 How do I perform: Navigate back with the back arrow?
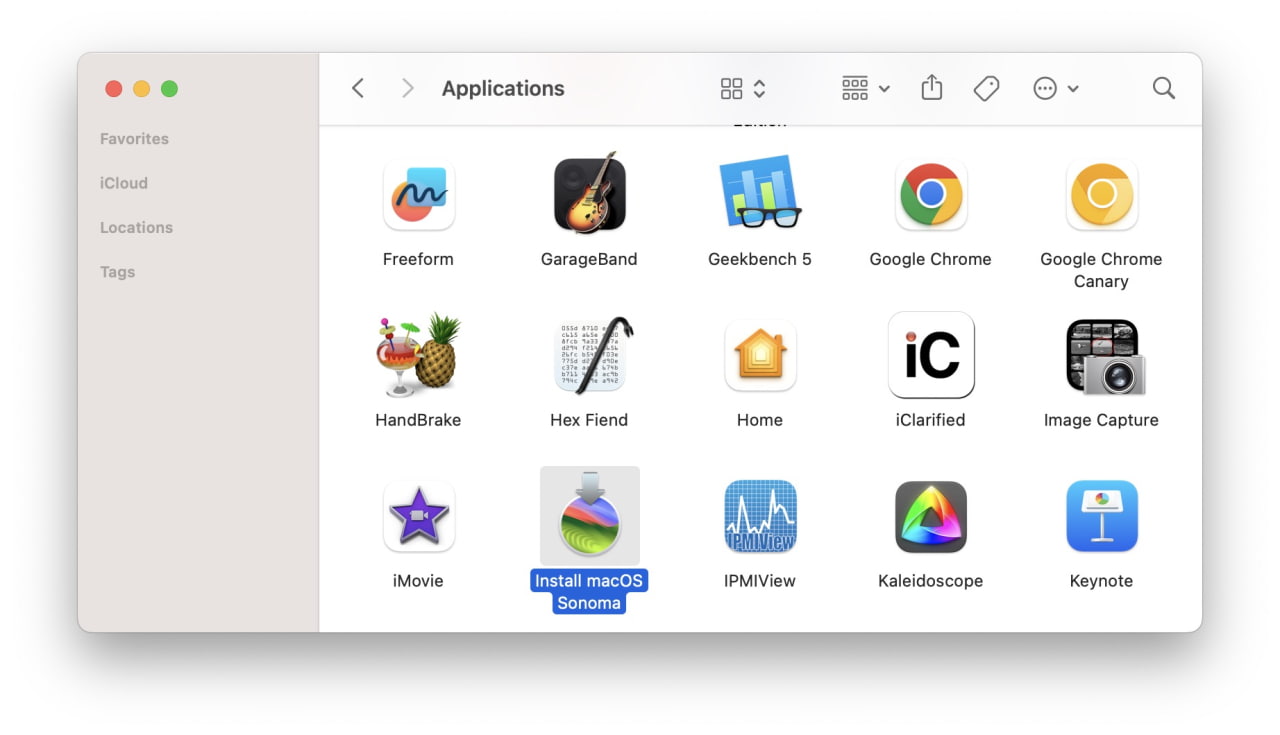357,88
